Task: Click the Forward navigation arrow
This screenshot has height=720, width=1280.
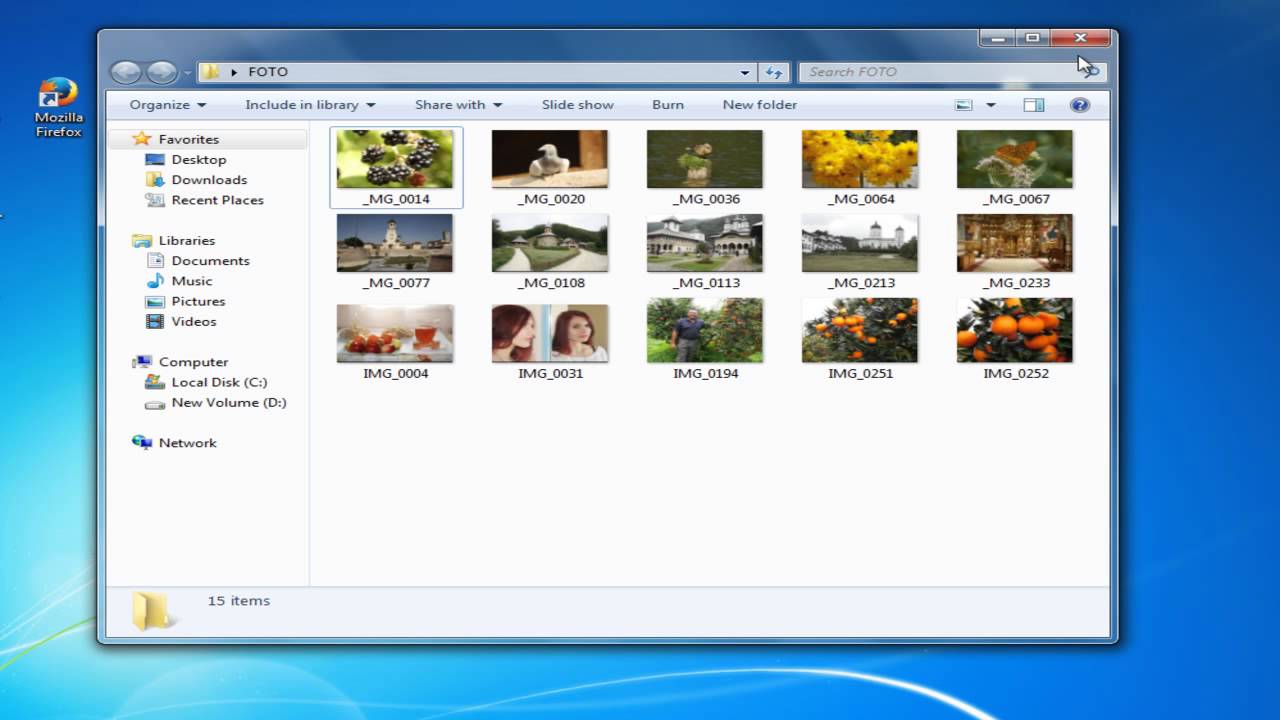Action: pos(161,72)
